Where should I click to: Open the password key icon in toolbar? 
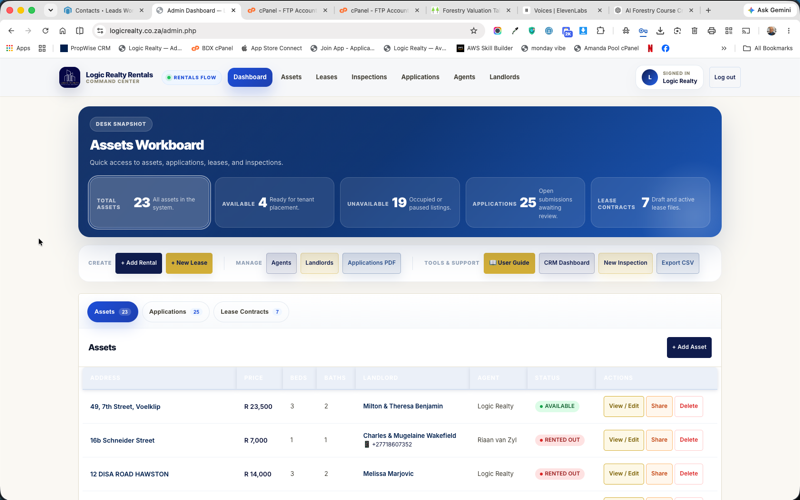click(x=643, y=31)
